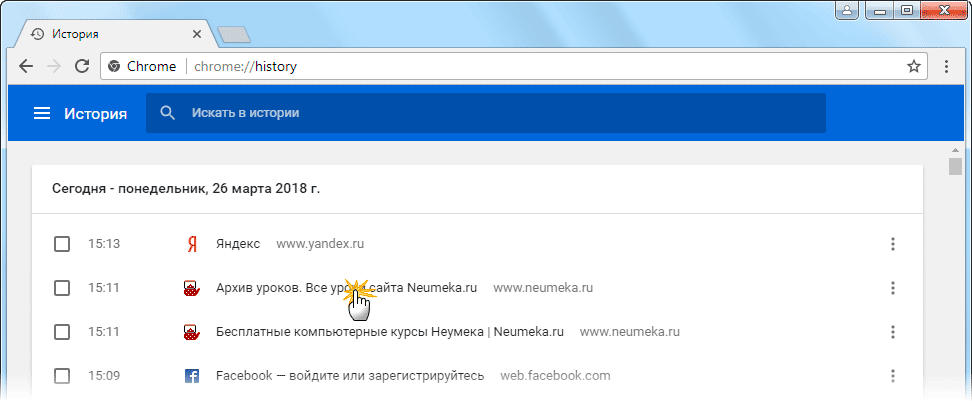Open the hamburger menu beside История
The width and height of the screenshot is (972, 402).
42,114
